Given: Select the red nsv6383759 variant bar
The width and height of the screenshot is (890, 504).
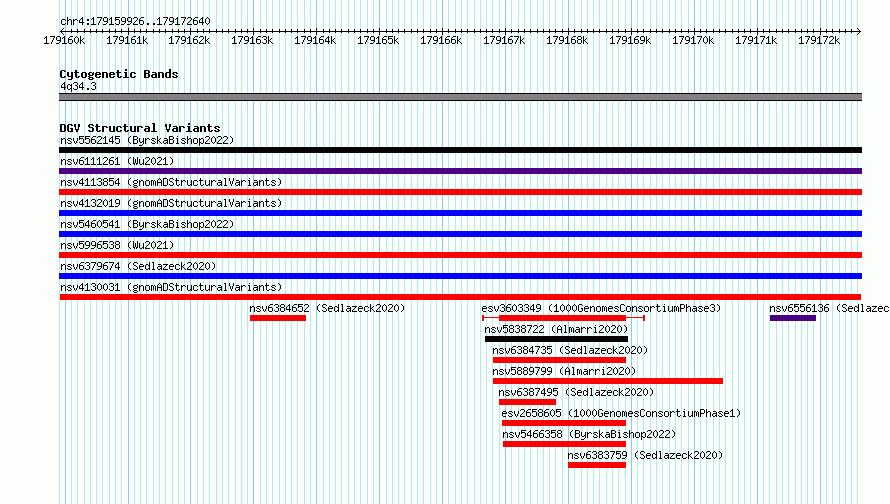Looking at the screenshot, I should (x=597, y=465).
